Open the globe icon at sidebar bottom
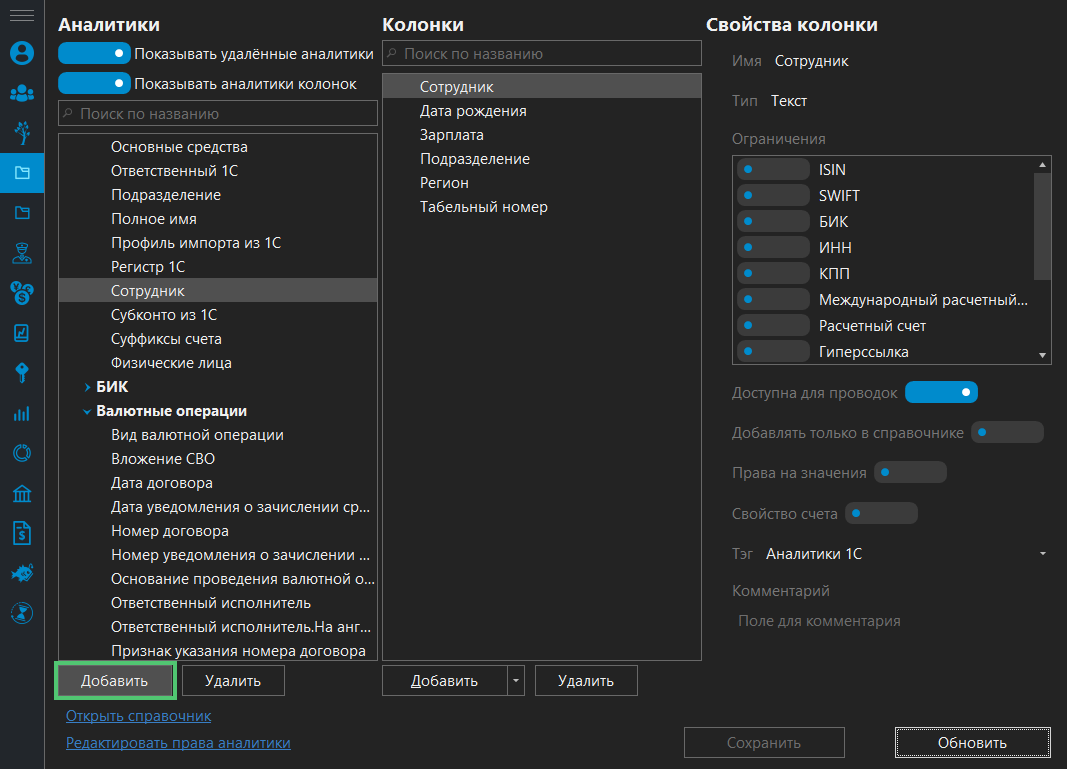 pos(21,613)
